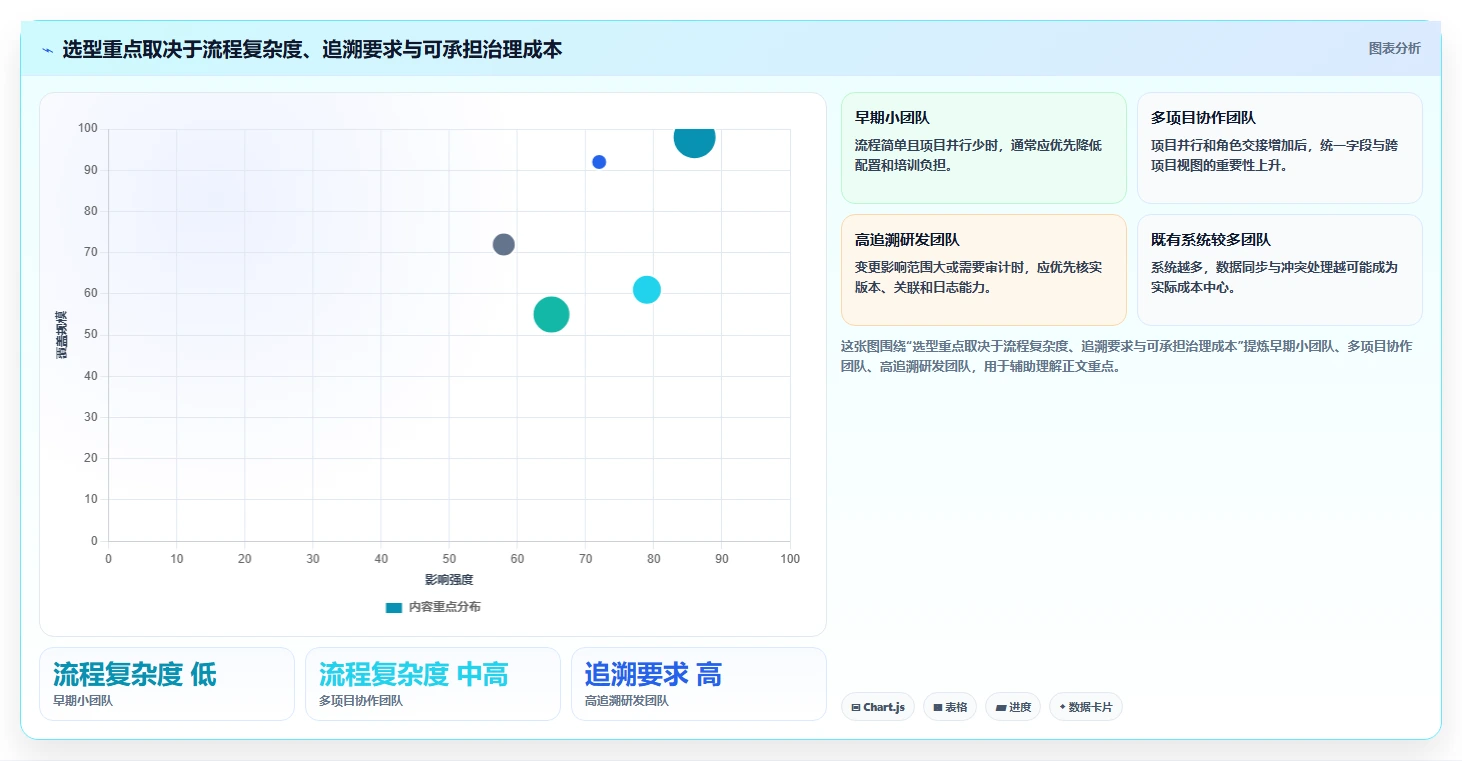Click the 表格 tag chip
Viewport: 1462px width, 761px height.
click(950, 707)
